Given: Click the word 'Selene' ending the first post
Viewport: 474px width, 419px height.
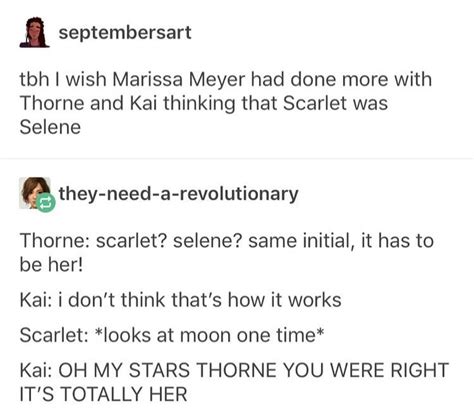Looking at the screenshot, I should click(x=50, y=127).
